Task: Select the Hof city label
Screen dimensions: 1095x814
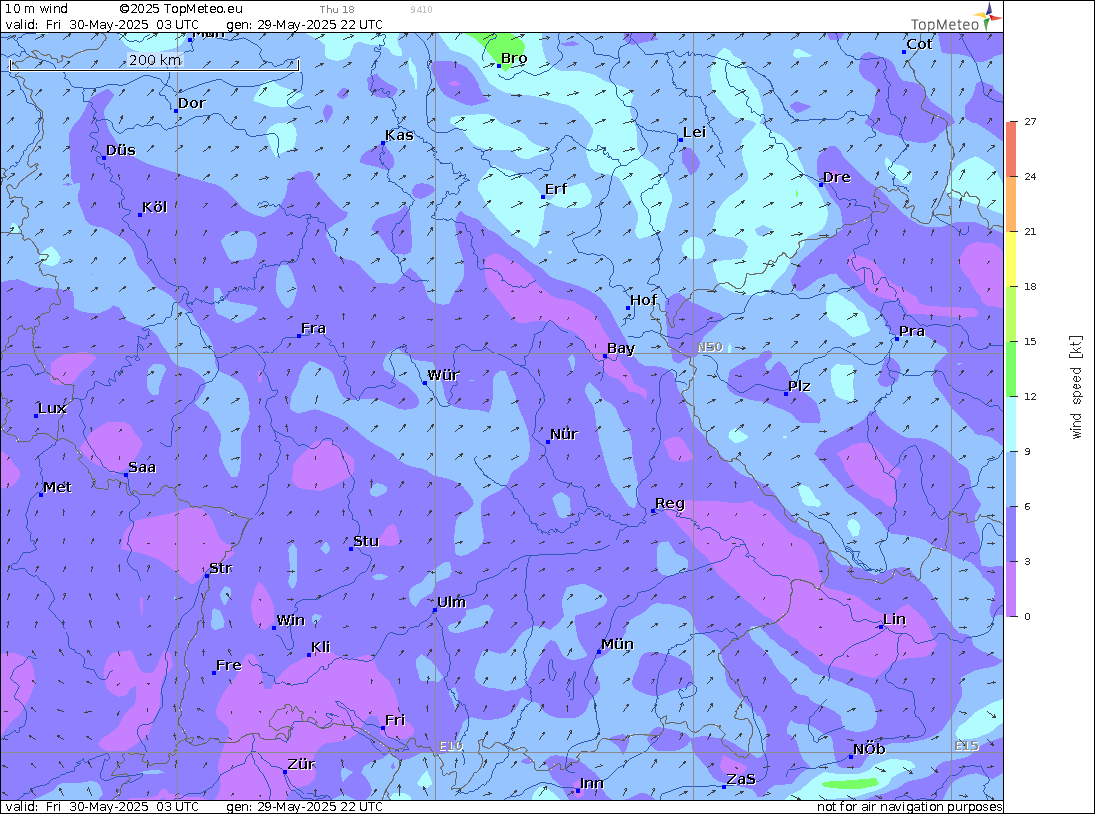Action: click(643, 300)
